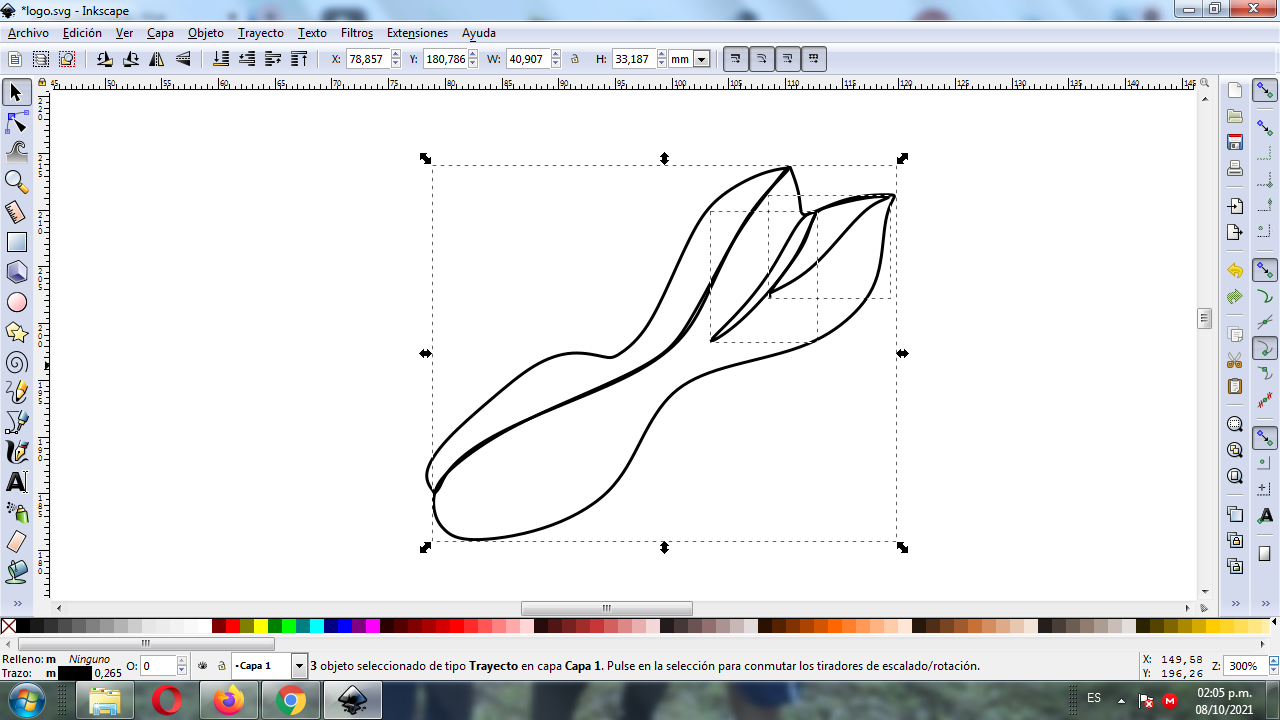Flip selection horizontally
Viewport: 1280px width, 720px height.
point(157,60)
